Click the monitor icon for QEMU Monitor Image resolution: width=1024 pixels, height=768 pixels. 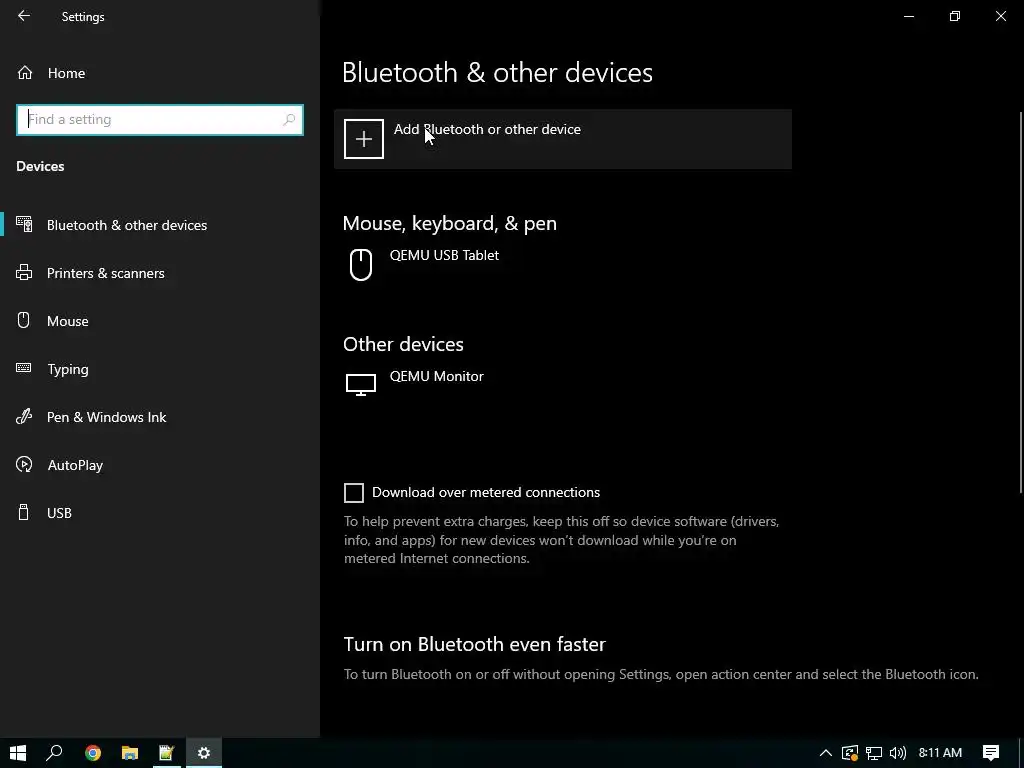[360, 385]
